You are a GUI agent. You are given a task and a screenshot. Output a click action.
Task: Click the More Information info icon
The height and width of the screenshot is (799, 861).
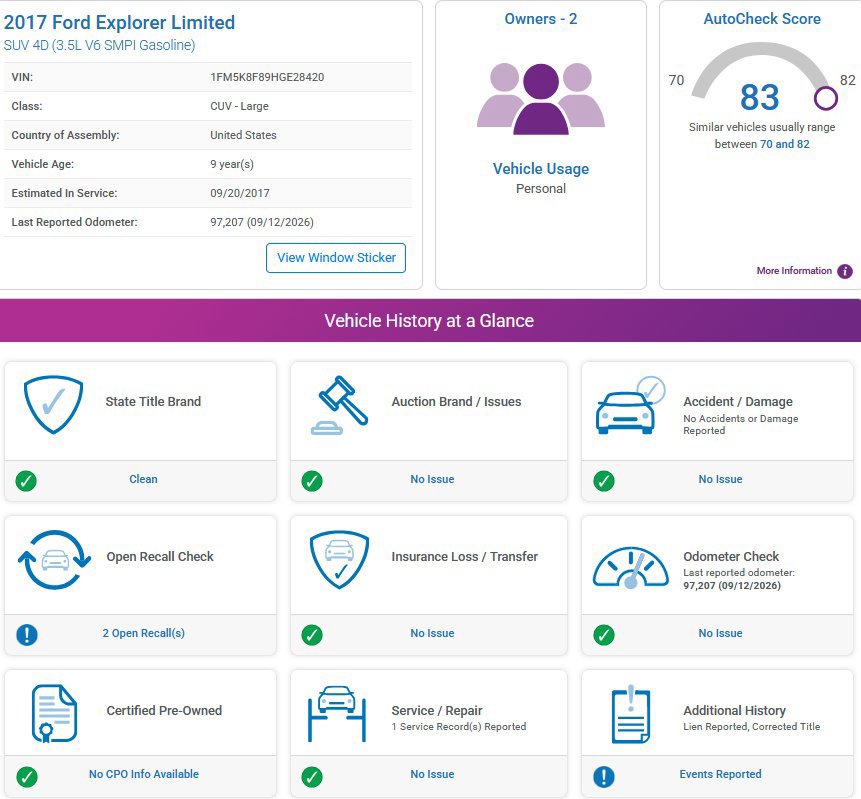[845, 271]
